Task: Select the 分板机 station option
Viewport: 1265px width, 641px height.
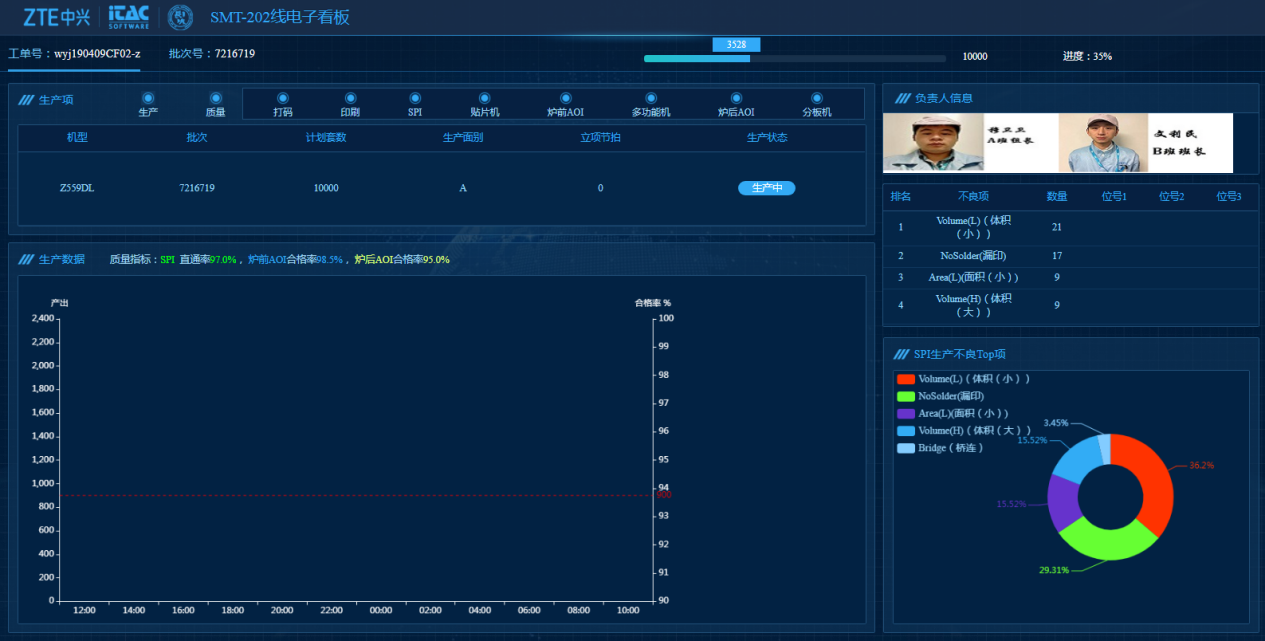Action: click(817, 98)
